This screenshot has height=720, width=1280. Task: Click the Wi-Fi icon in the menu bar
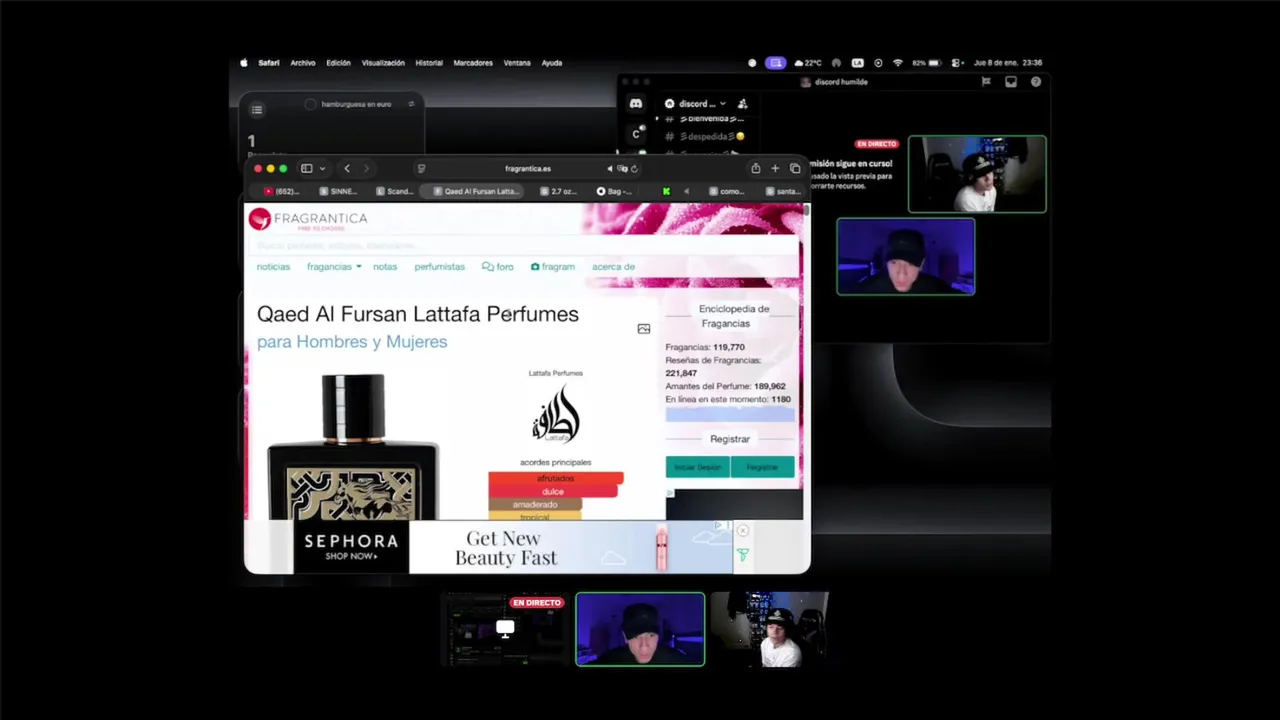tap(898, 63)
